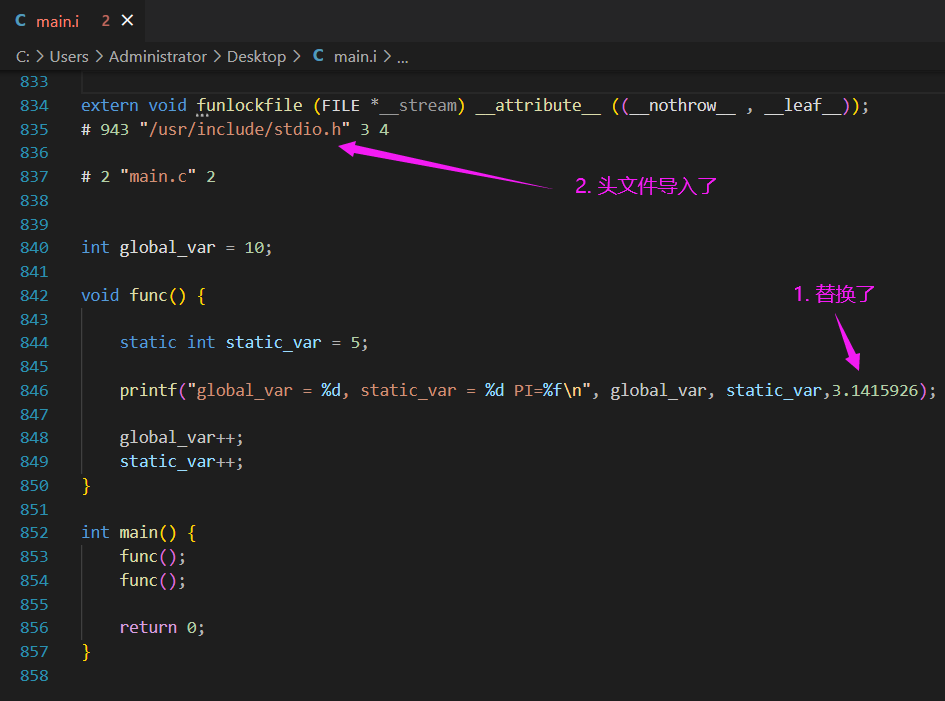945x701 pixels.
Task: Click global_var declaration on line 840
Action: (167, 248)
